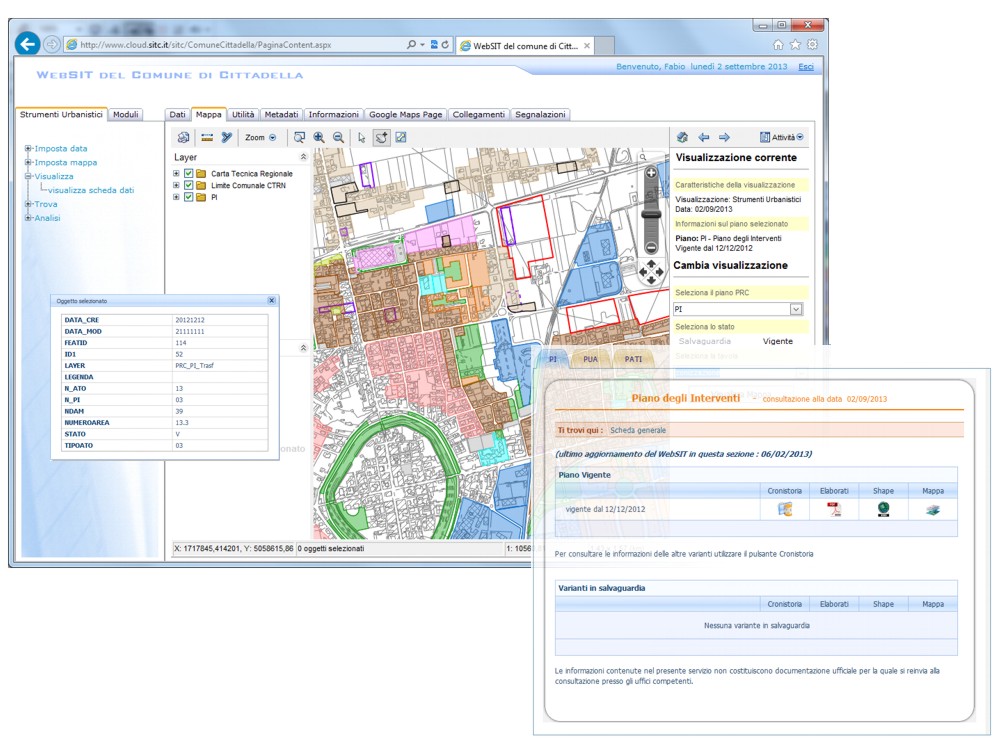Click the zoom in magnifier tool

pos(319,137)
